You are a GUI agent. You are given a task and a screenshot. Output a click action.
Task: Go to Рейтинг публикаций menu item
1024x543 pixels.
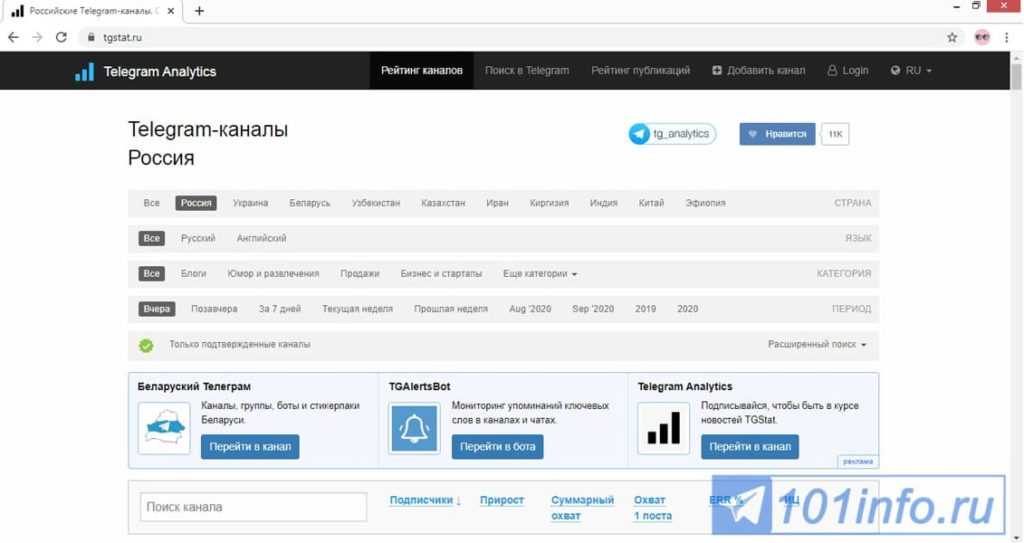coord(640,71)
